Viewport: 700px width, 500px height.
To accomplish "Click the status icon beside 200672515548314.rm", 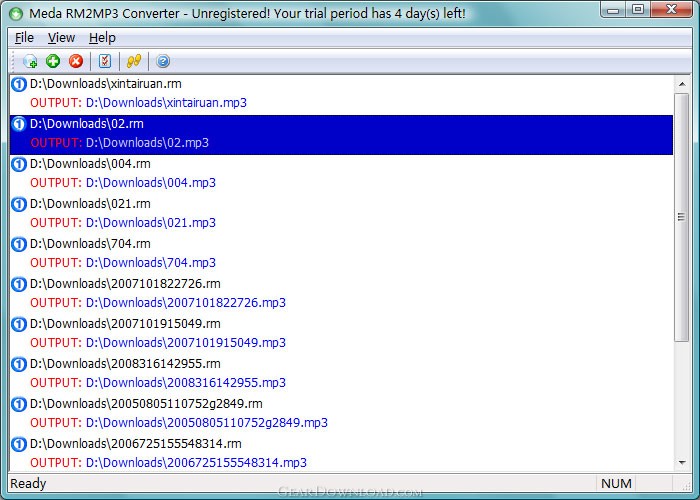I will coord(19,444).
